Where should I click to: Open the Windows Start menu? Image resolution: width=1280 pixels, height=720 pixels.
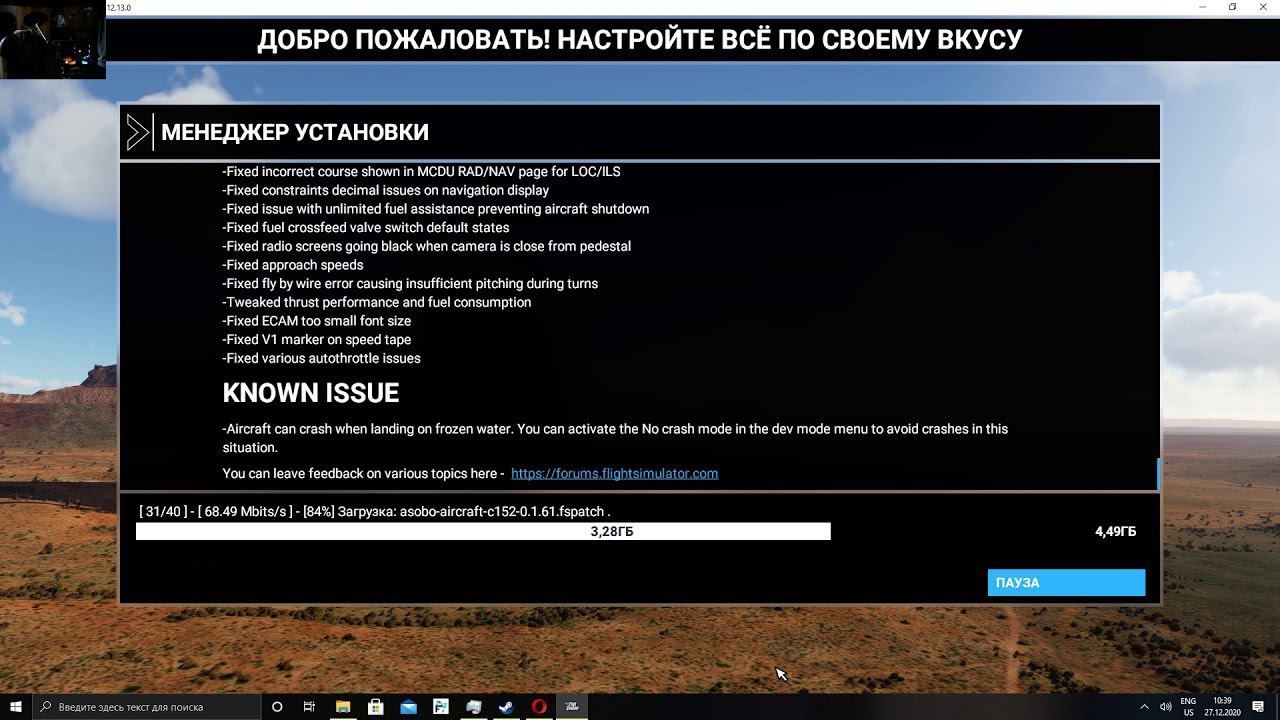[x=16, y=707]
